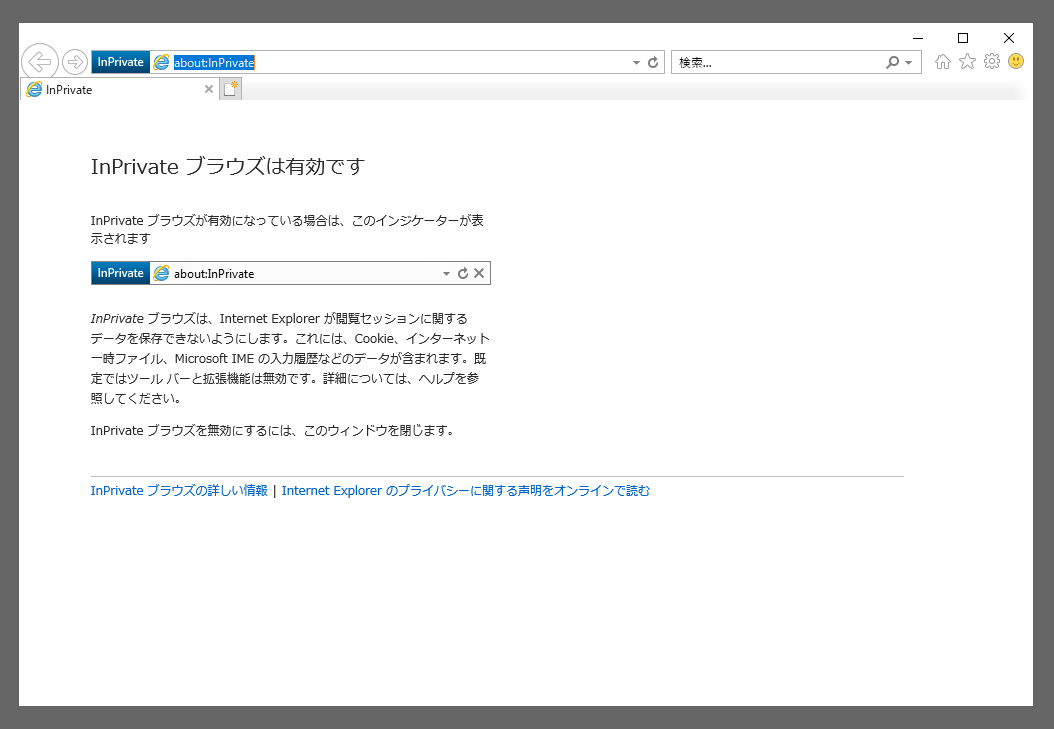Click the magnifier search icon
The width and height of the screenshot is (1054, 729).
click(893, 62)
